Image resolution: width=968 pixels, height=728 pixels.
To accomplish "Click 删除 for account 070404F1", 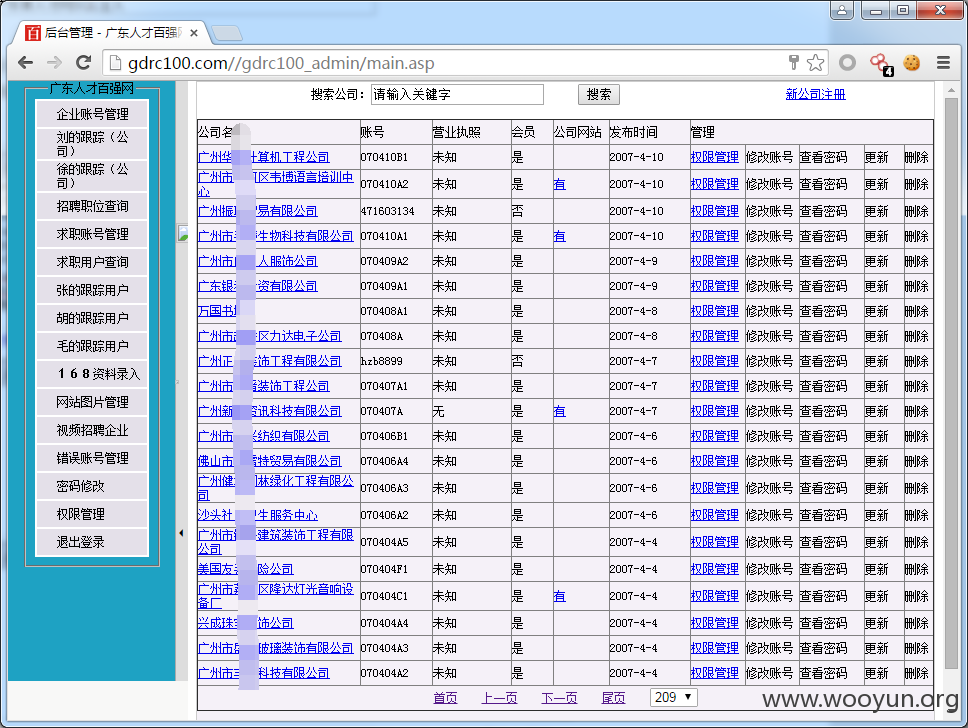I will click(917, 569).
